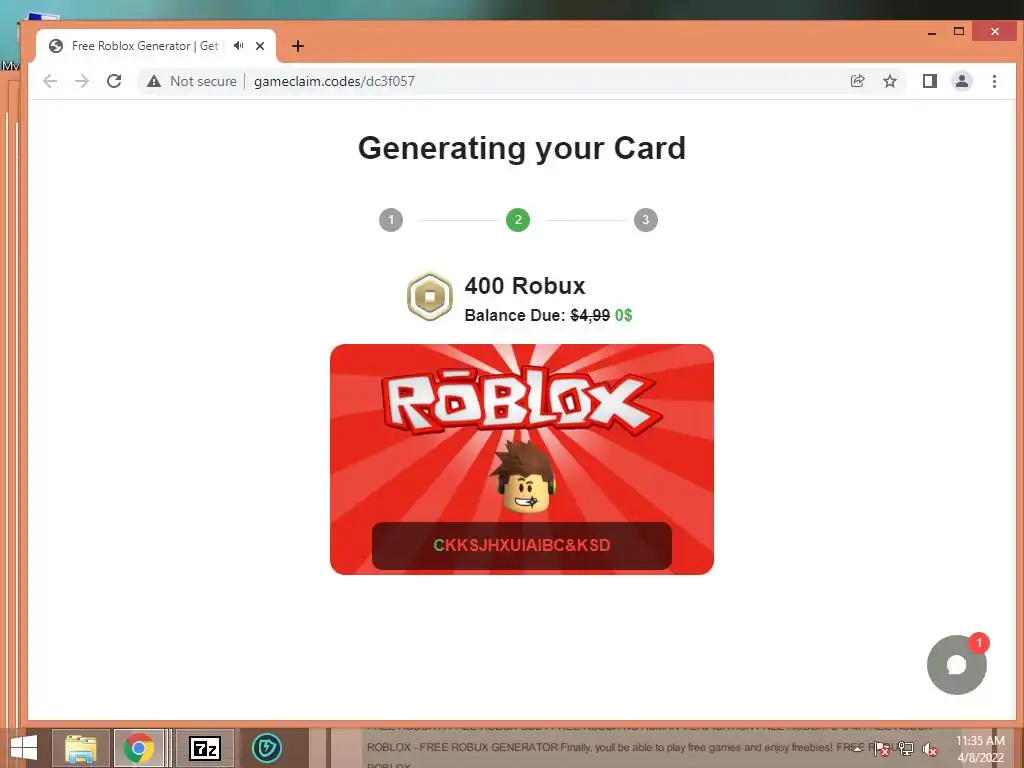
Task: Click the 'Balance Due: $4,99' text
Action: coord(537,315)
